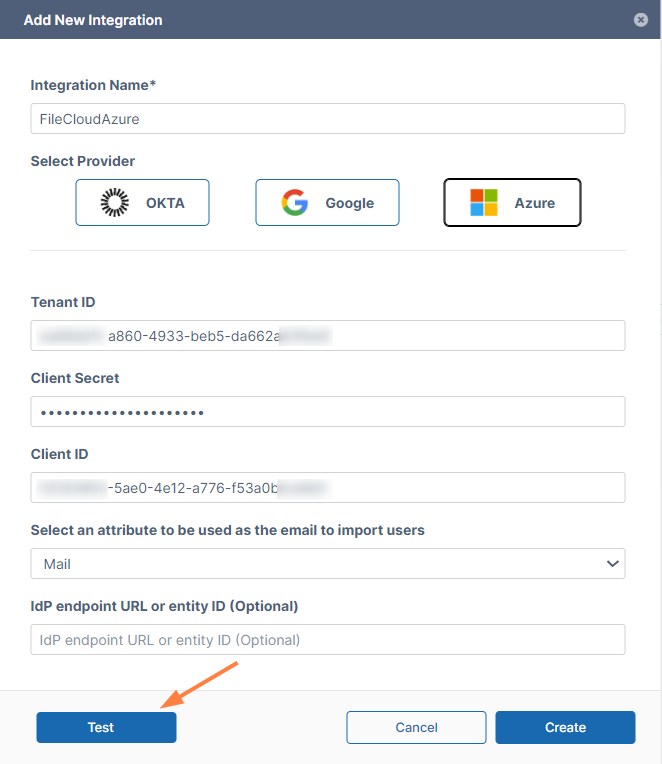Screen dimensions: 662x764
Task: Click the Microsoft Azure logo
Action: tap(484, 203)
